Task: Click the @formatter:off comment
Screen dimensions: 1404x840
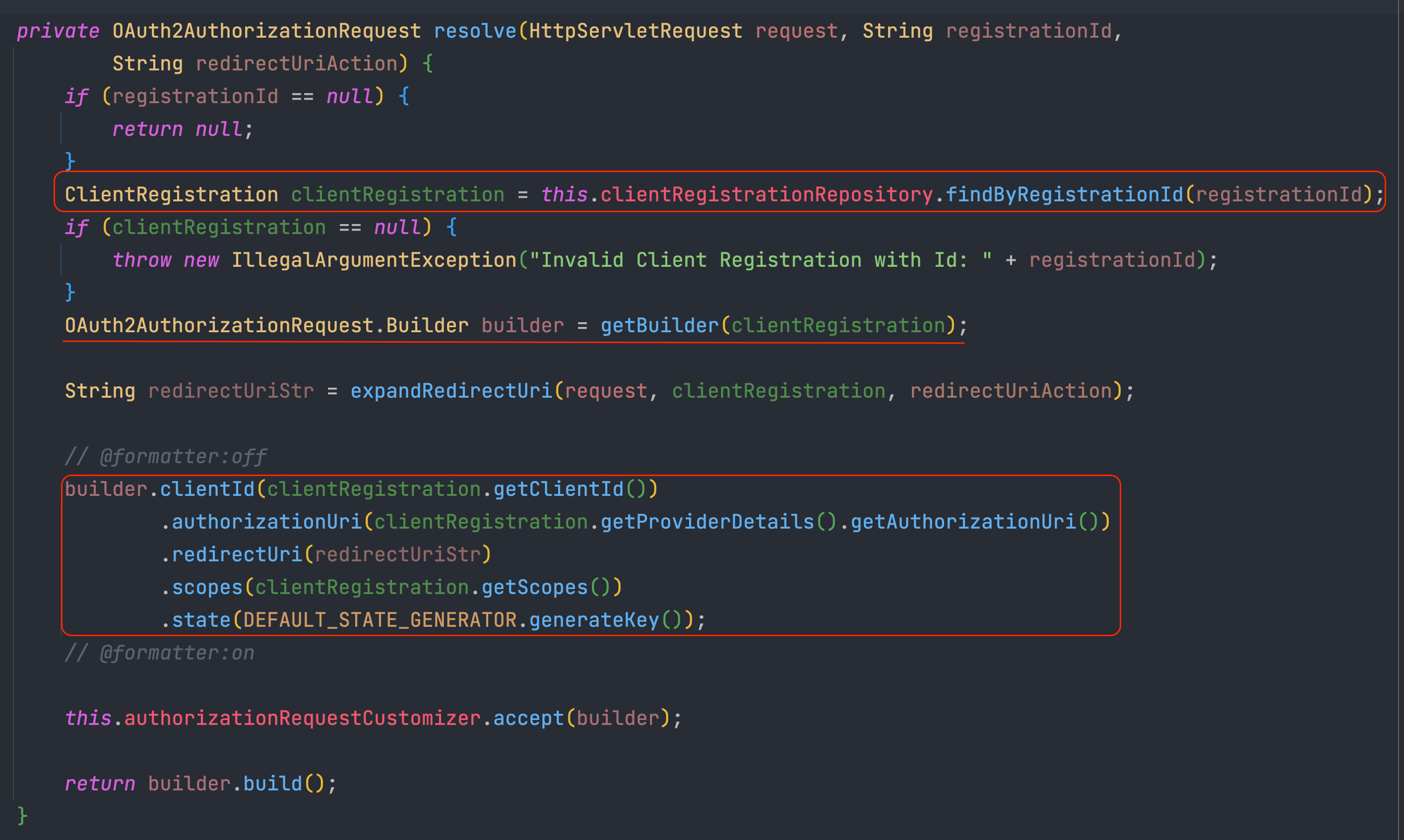Action: click(x=165, y=456)
